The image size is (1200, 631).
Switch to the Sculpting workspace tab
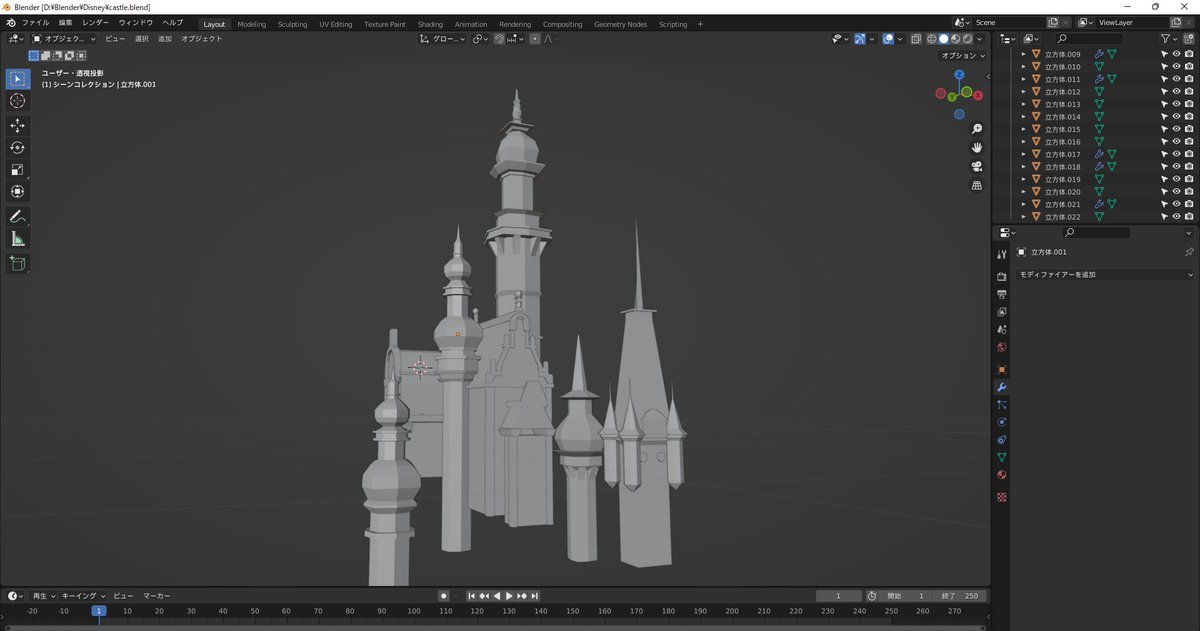point(292,24)
